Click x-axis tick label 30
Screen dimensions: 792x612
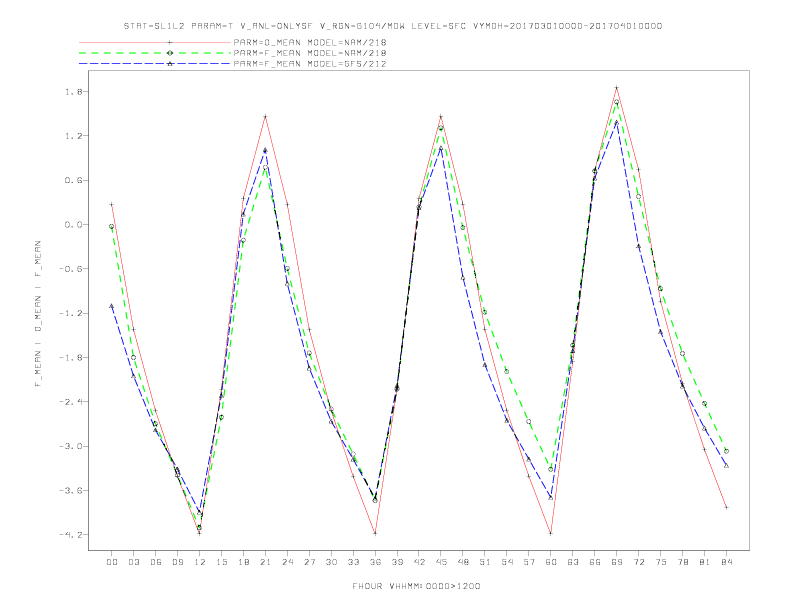(331, 562)
